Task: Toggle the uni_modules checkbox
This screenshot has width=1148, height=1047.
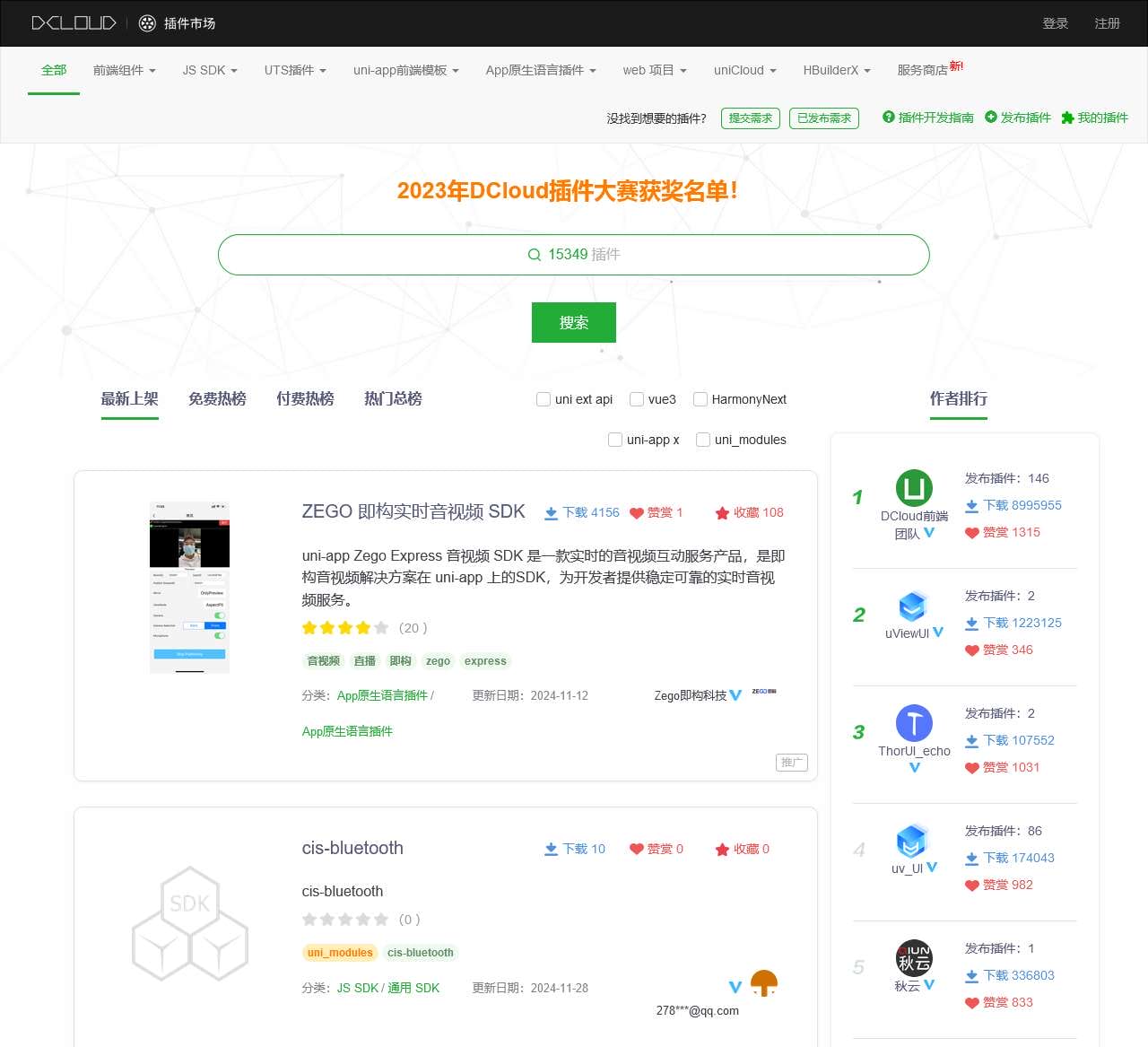Action: (703, 440)
